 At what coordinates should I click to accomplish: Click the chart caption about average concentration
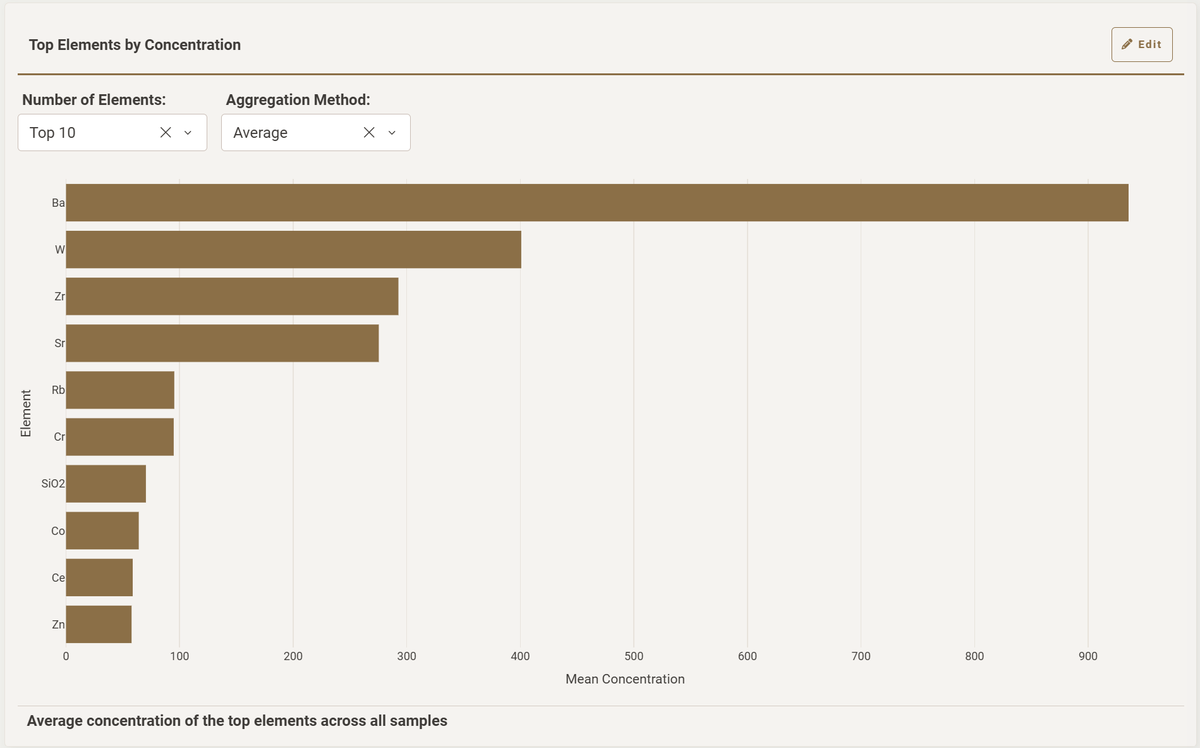coord(238,720)
